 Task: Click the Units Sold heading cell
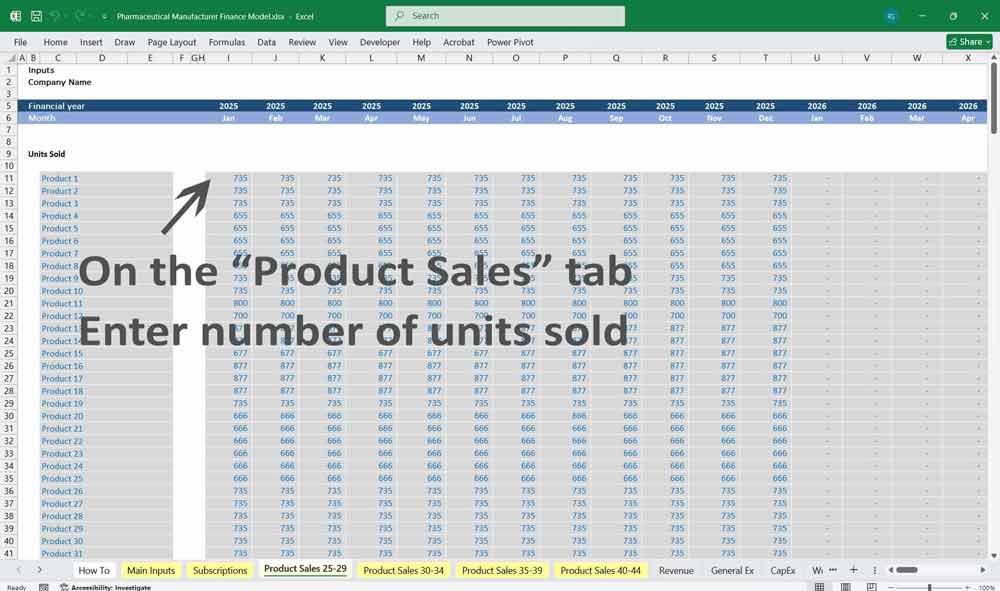pyautogui.click(x=47, y=154)
